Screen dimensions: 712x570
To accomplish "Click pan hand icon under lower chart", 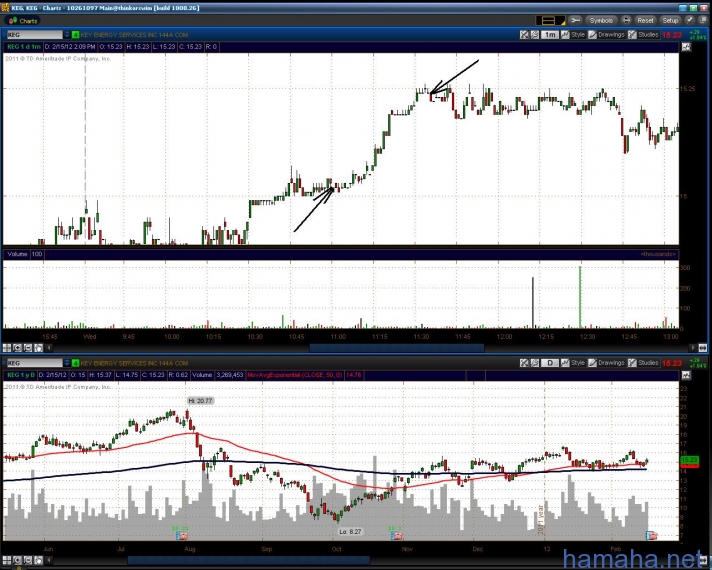I will tap(38, 560).
